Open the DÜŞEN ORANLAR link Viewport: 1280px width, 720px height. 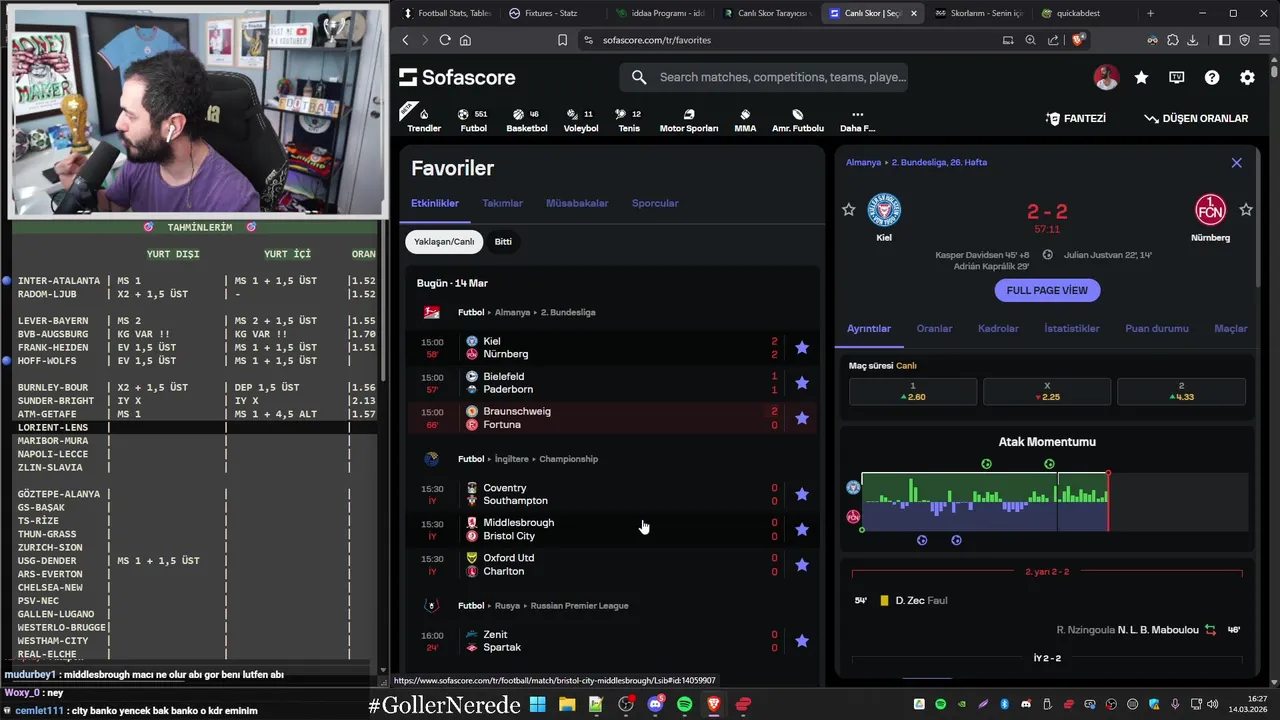tap(1196, 118)
